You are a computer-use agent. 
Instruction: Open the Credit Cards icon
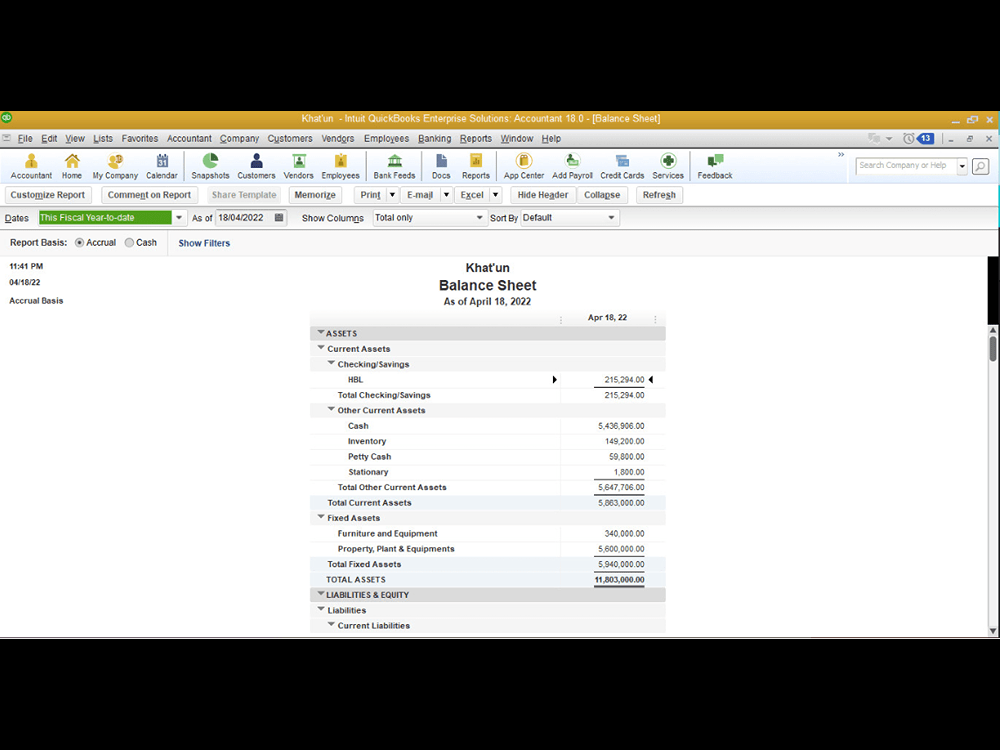pos(621,165)
